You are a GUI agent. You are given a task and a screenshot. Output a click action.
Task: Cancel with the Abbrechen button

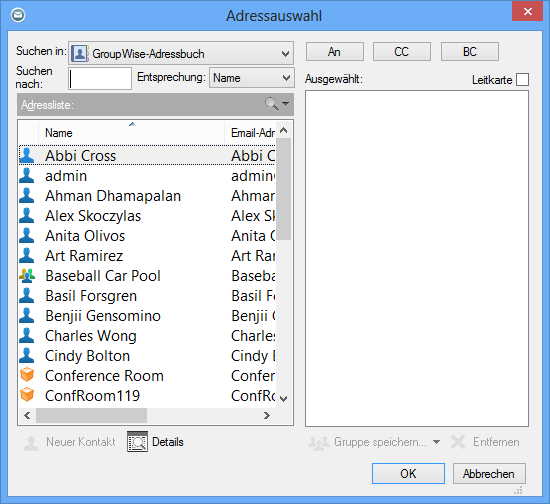click(x=489, y=473)
